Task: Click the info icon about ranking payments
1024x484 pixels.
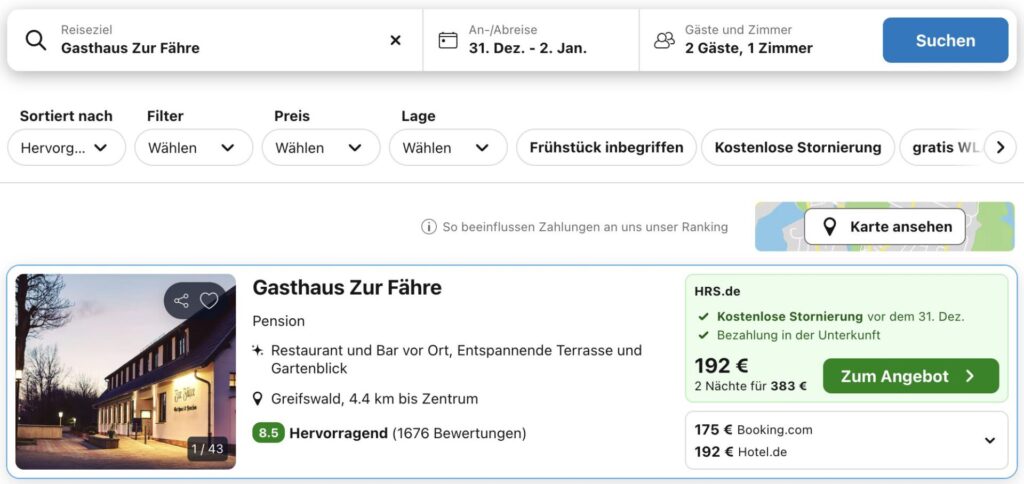Action: point(428,227)
